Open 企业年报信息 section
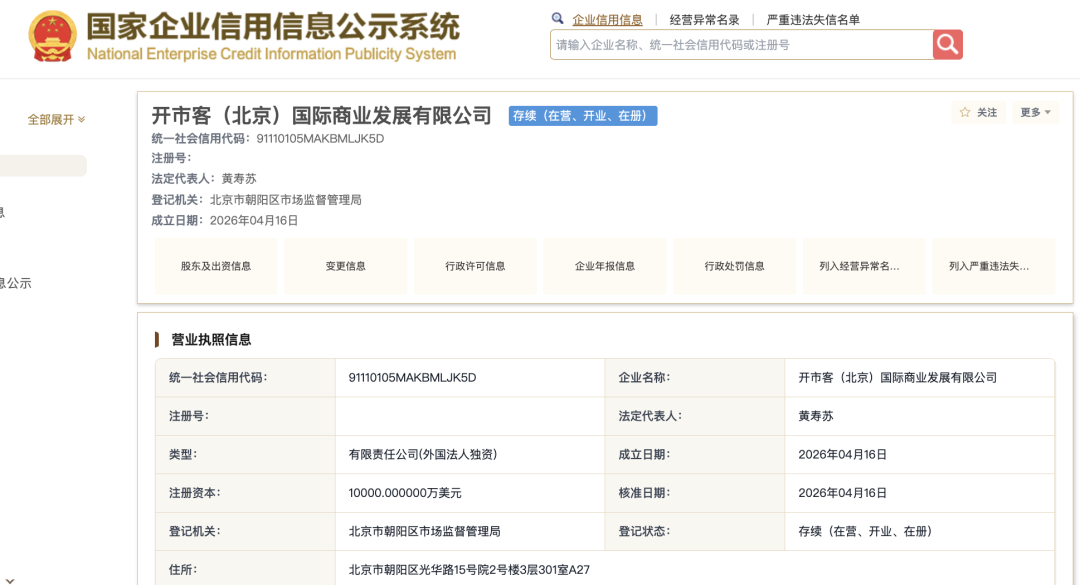This screenshot has height=585, width=1080. click(604, 266)
